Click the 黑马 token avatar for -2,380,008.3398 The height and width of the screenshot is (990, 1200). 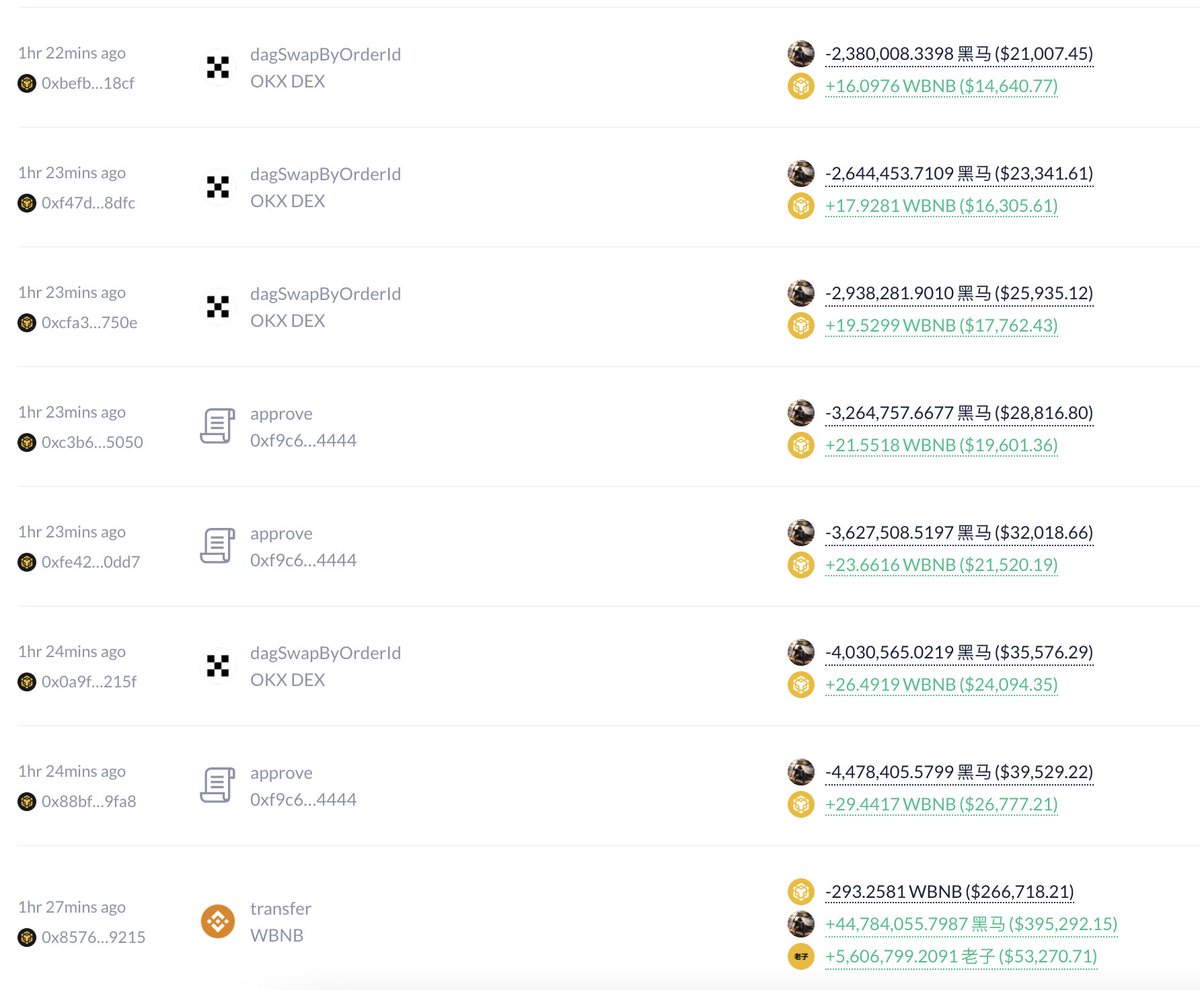coord(801,54)
